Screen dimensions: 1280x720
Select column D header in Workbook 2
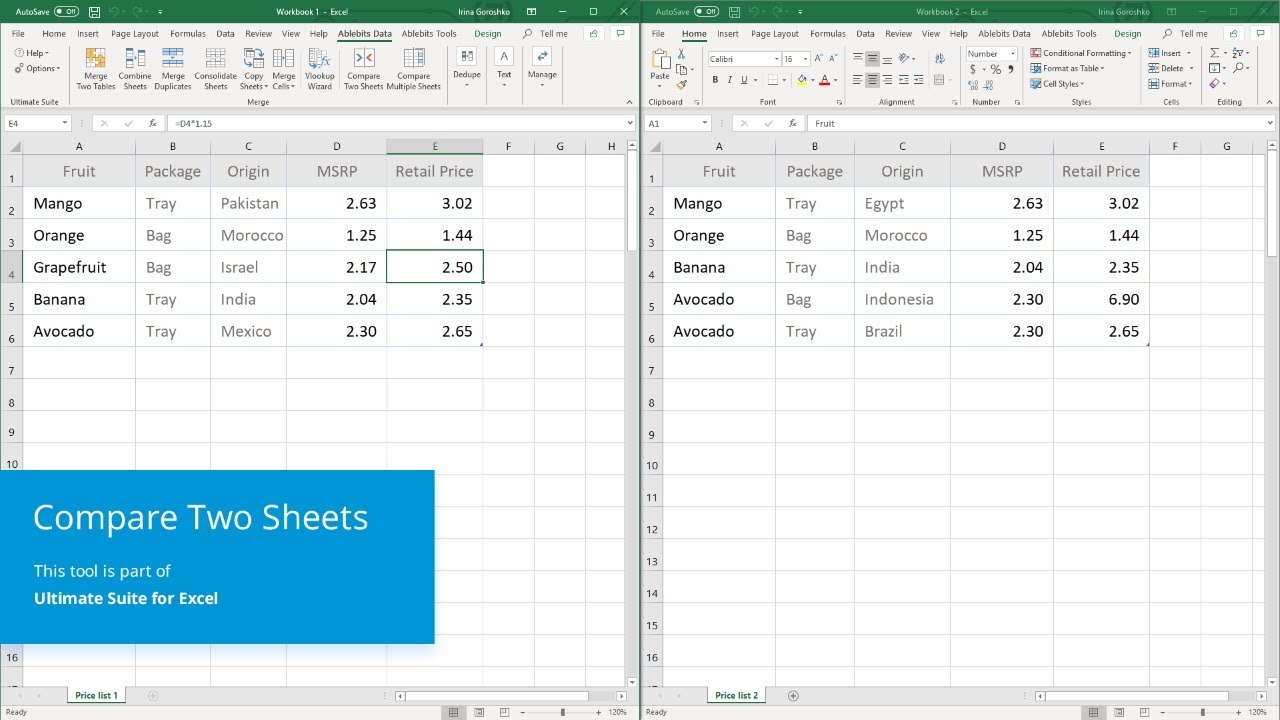point(1002,147)
